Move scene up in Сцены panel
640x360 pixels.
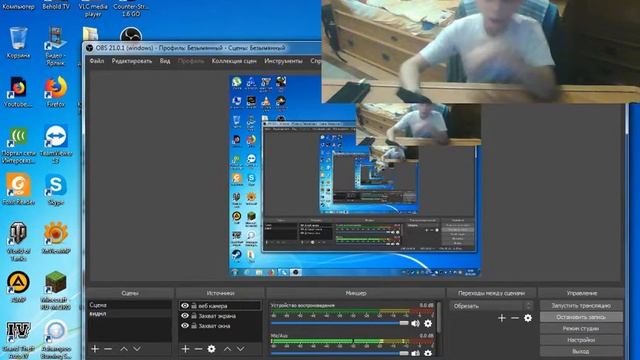tap(124, 349)
